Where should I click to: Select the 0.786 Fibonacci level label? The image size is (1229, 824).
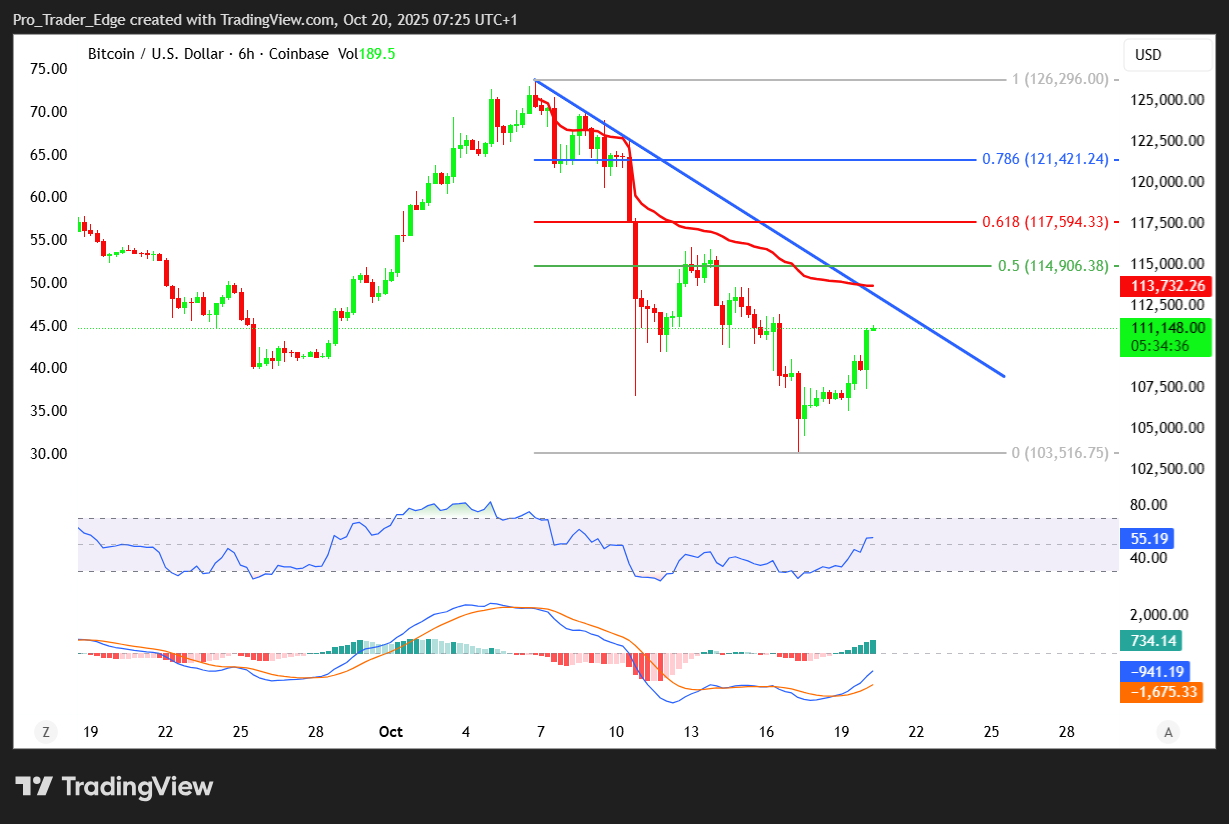click(1045, 159)
